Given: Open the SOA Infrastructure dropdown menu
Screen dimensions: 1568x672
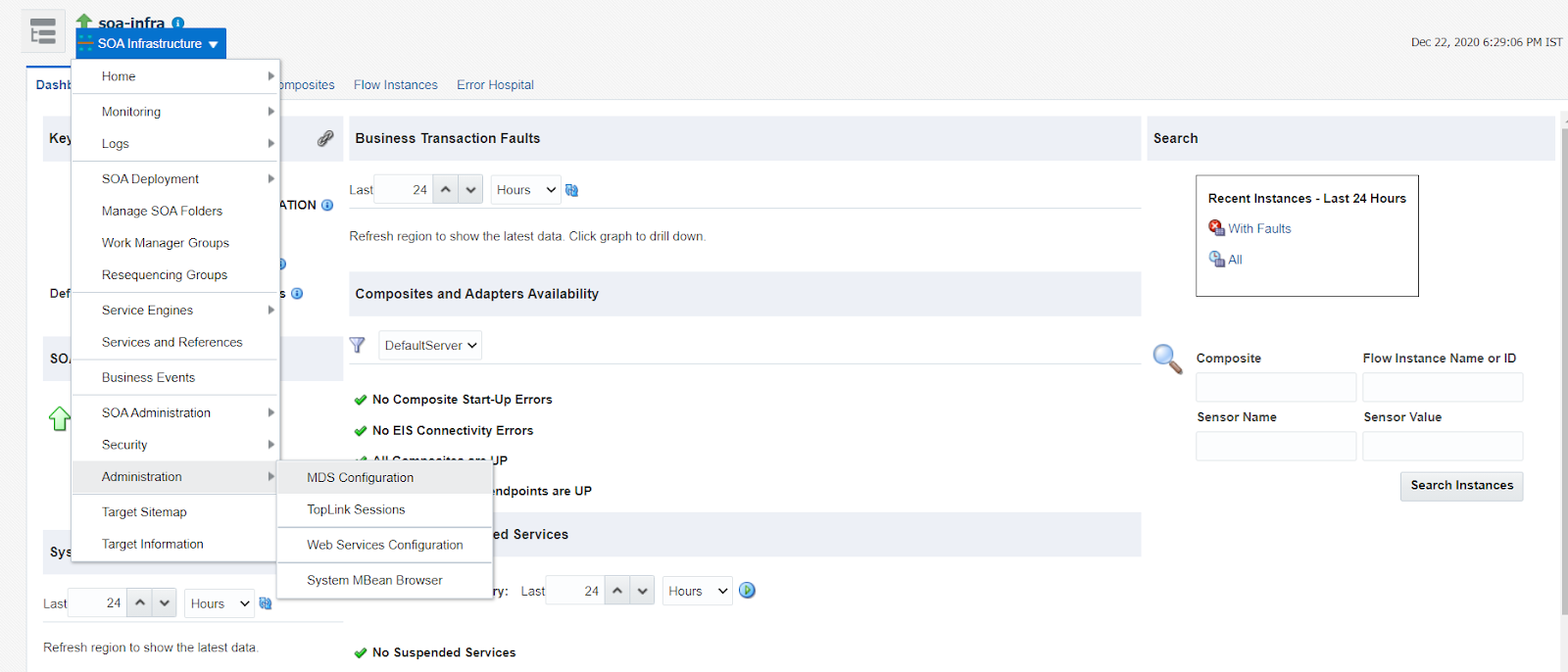Looking at the screenshot, I should coord(151,44).
